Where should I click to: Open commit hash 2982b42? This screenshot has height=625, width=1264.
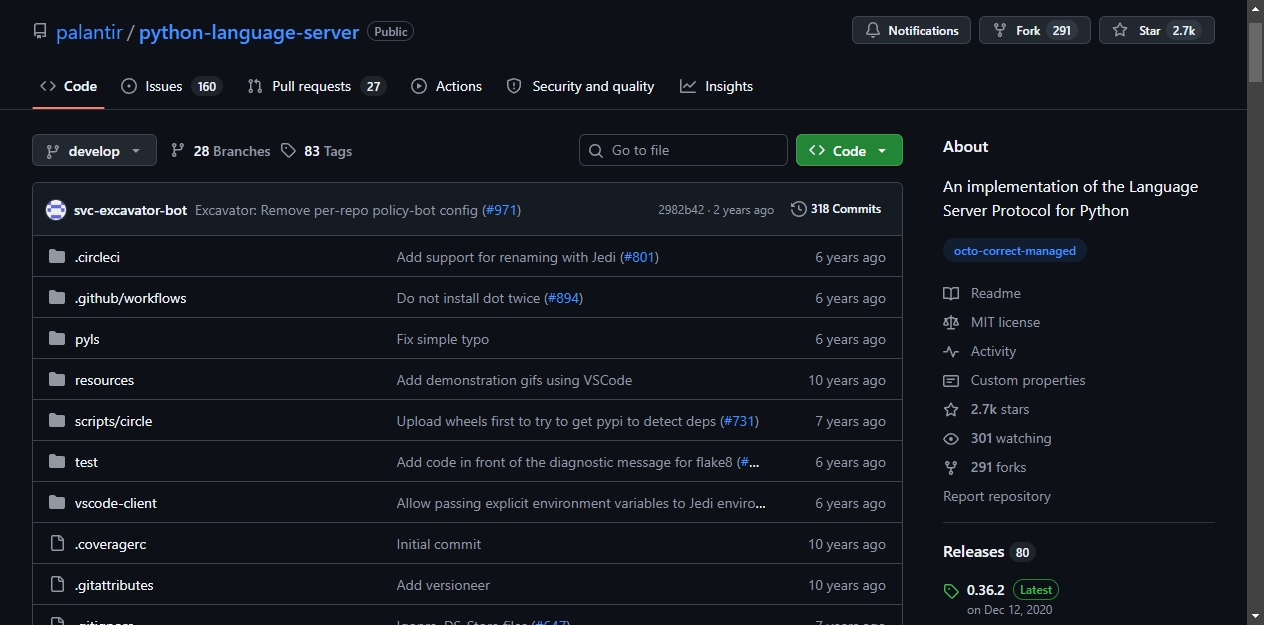pyautogui.click(x=681, y=210)
